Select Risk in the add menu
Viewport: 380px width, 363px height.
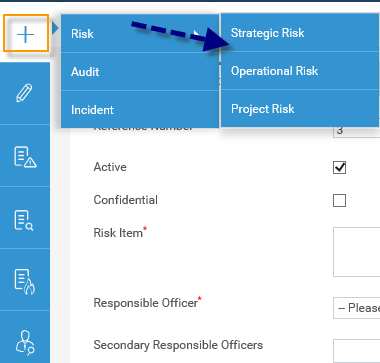(140, 33)
